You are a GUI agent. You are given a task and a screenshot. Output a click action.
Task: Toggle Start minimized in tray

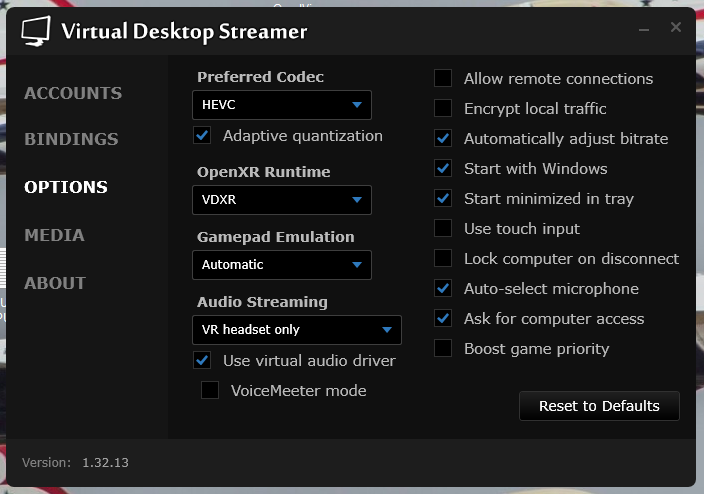[x=443, y=198]
